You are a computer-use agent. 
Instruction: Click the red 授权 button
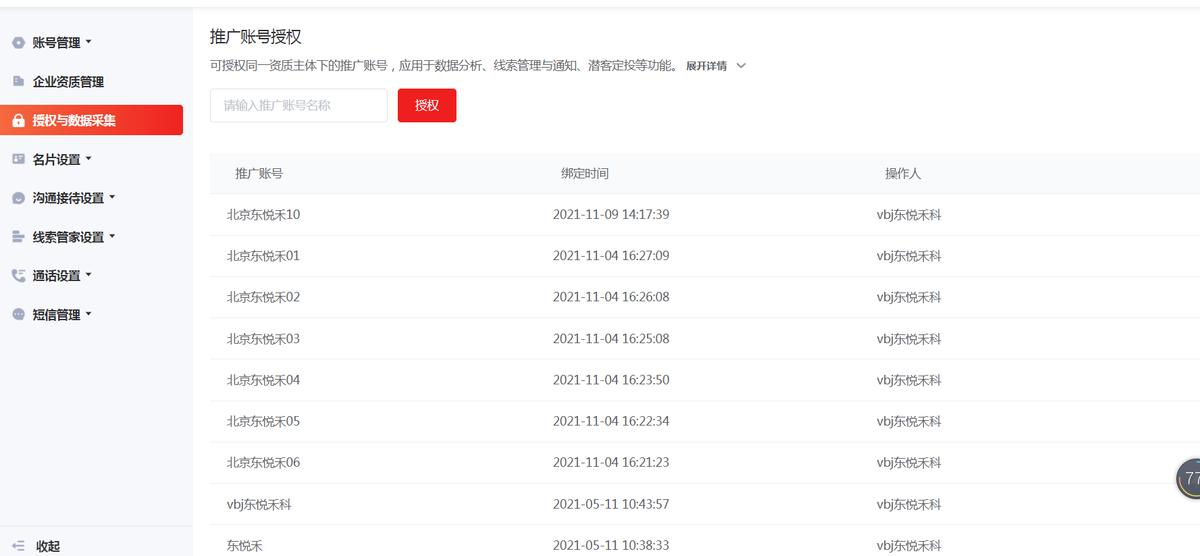(427, 105)
